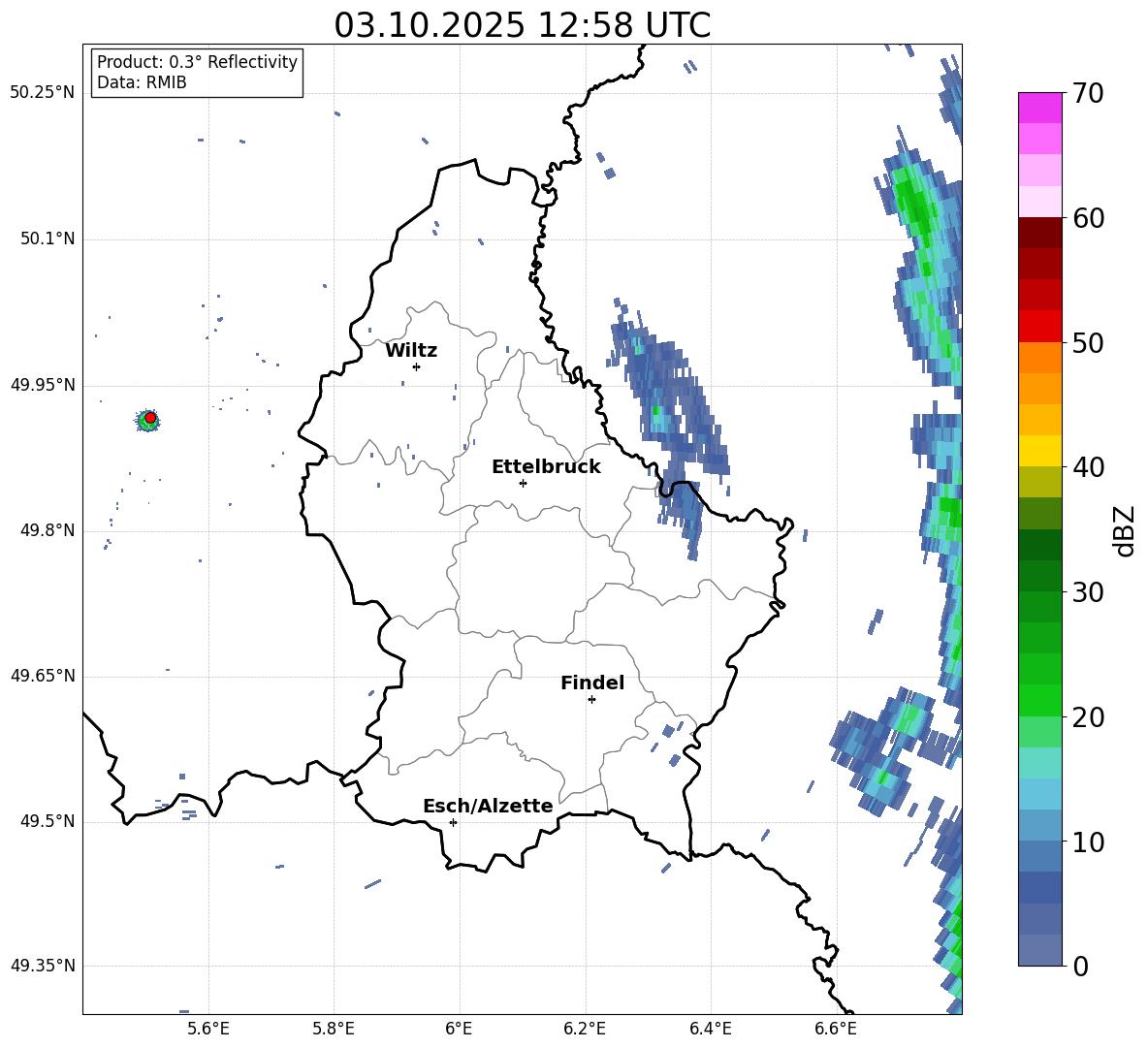Viewport: 1148px width, 1048px height.
Task: Click the Ettelbruck location cross marker
Action: [523, 483]
